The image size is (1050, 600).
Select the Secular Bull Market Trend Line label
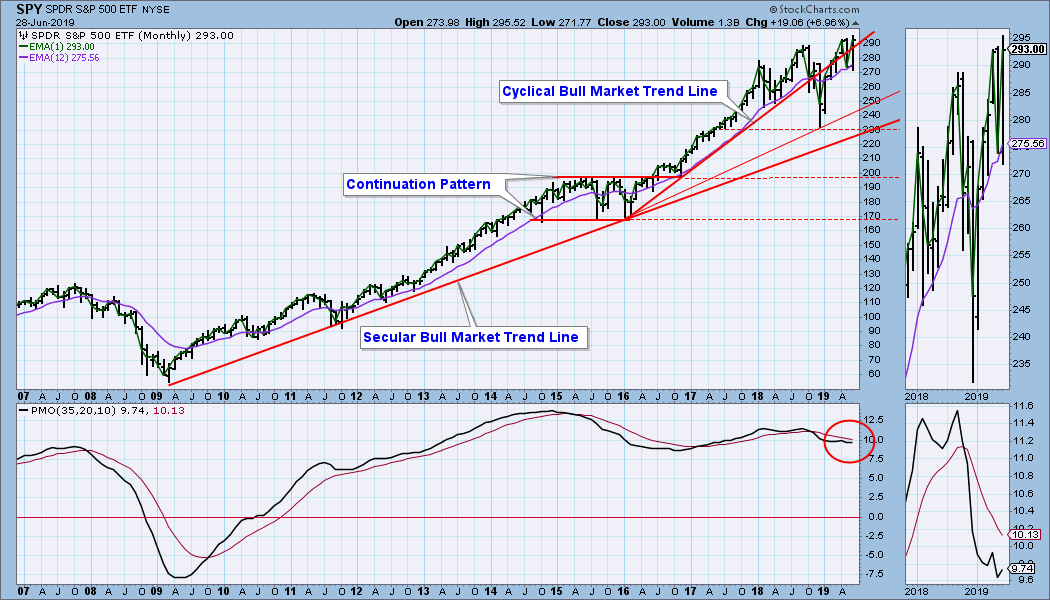[471, 338]
